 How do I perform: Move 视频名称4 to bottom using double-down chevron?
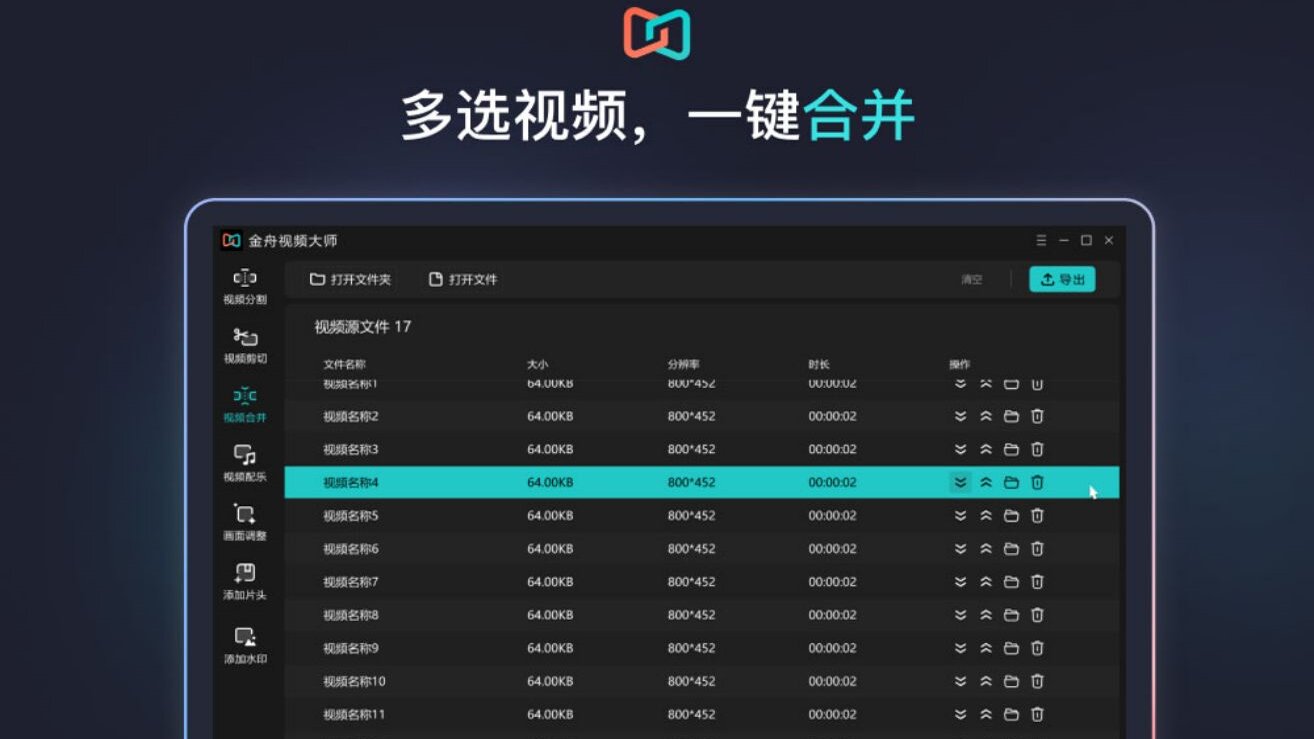(958, 482)
